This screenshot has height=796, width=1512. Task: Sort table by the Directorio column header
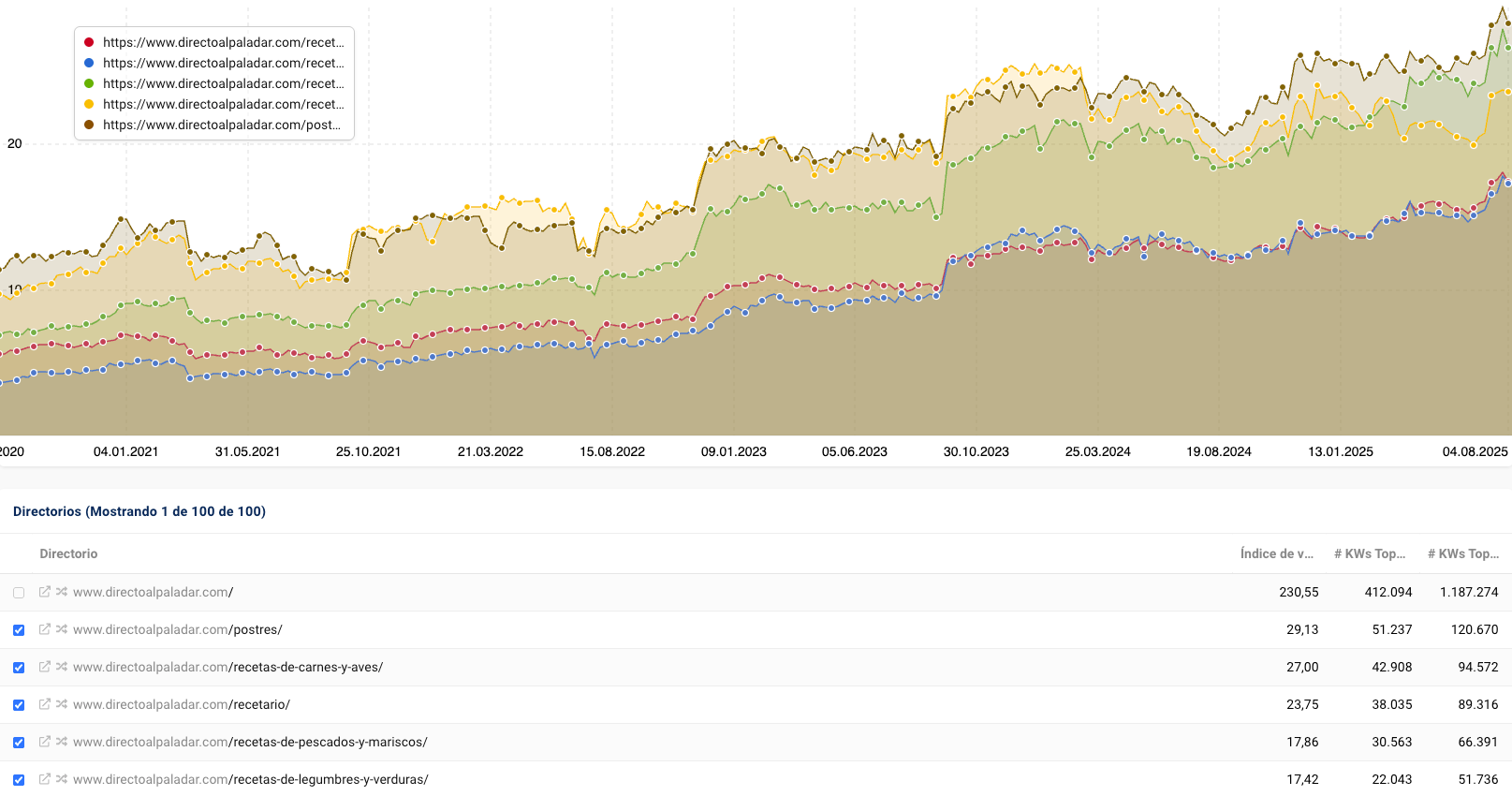coord(68,553)
